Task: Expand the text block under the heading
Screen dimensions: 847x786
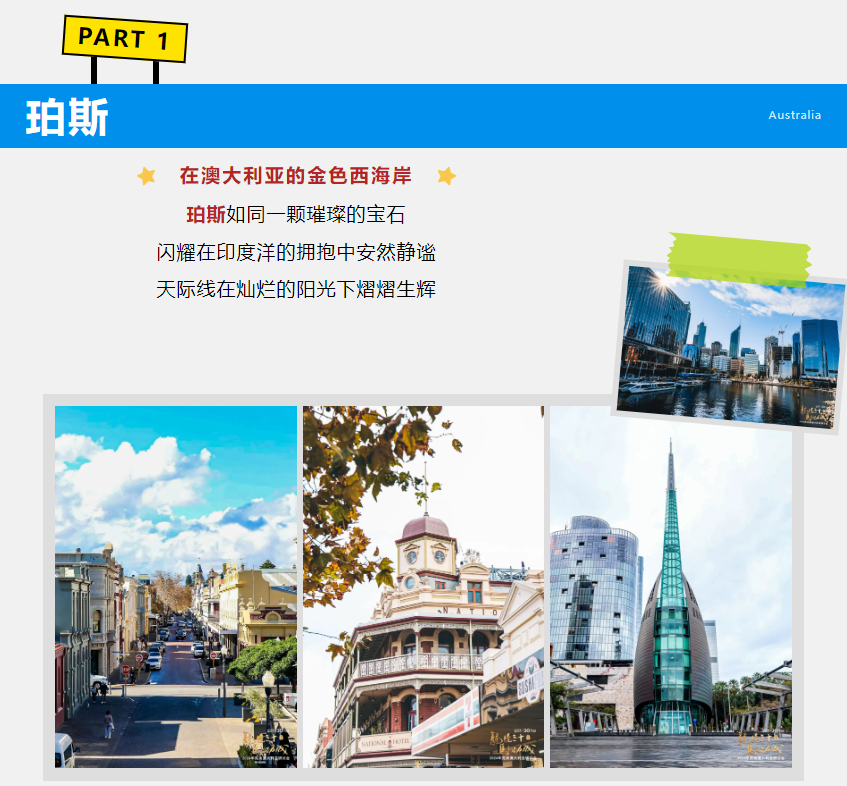Action: 295,248
